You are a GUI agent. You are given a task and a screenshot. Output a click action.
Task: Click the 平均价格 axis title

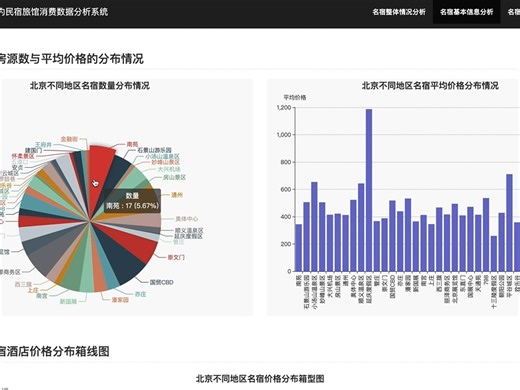295,97
